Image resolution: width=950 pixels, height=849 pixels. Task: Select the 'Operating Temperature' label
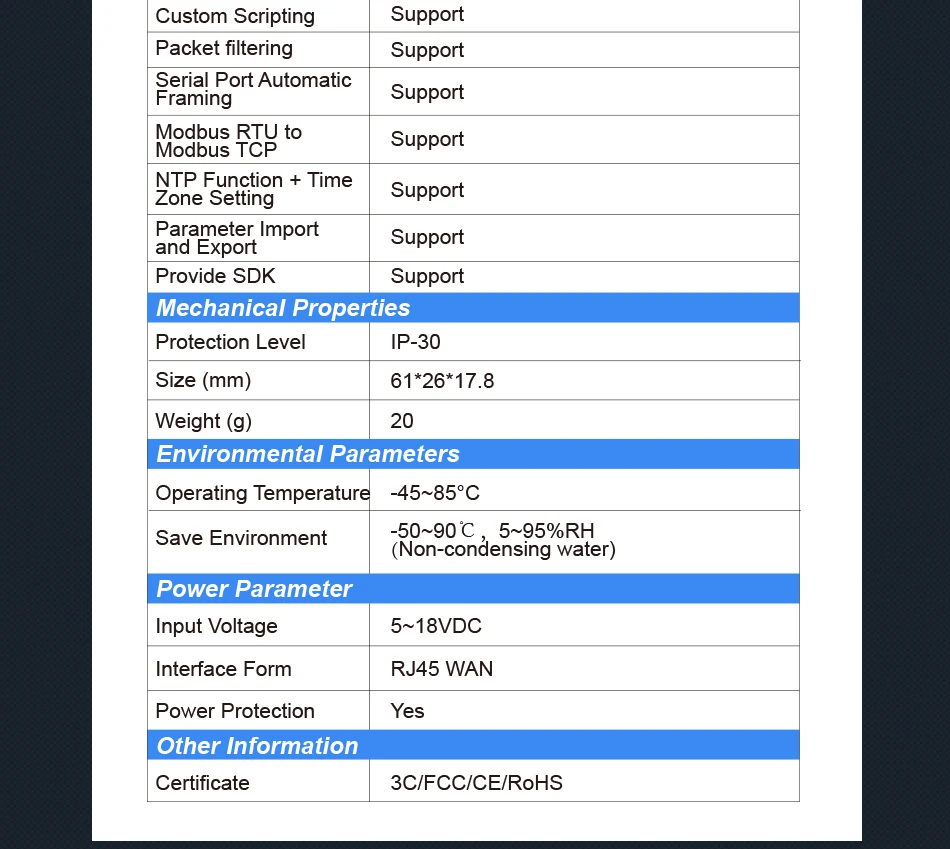coord(262,493)
